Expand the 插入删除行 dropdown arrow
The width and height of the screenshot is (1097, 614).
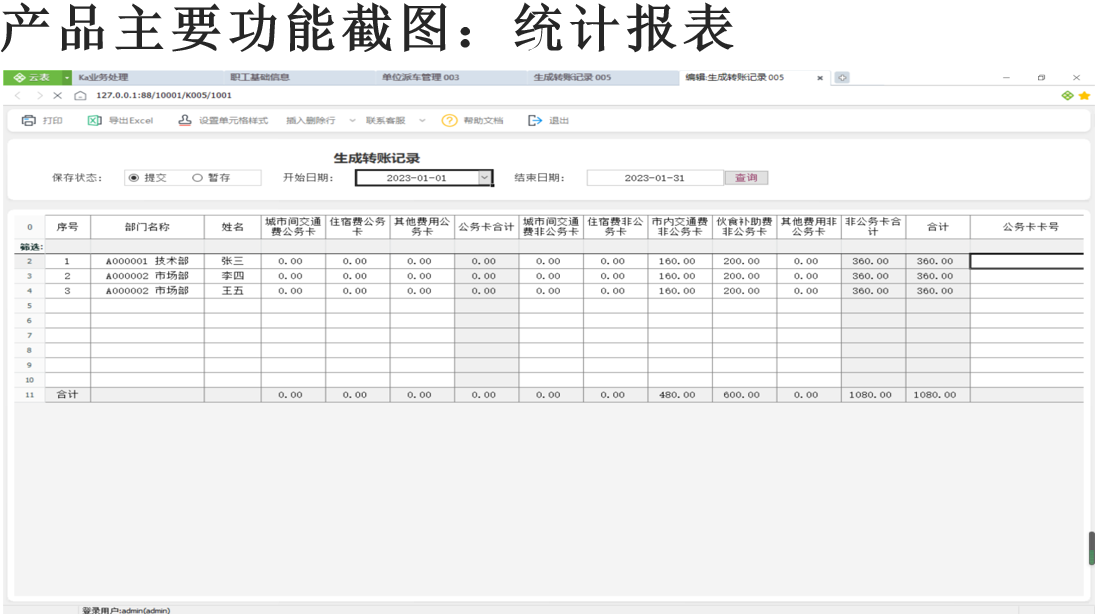352,120
